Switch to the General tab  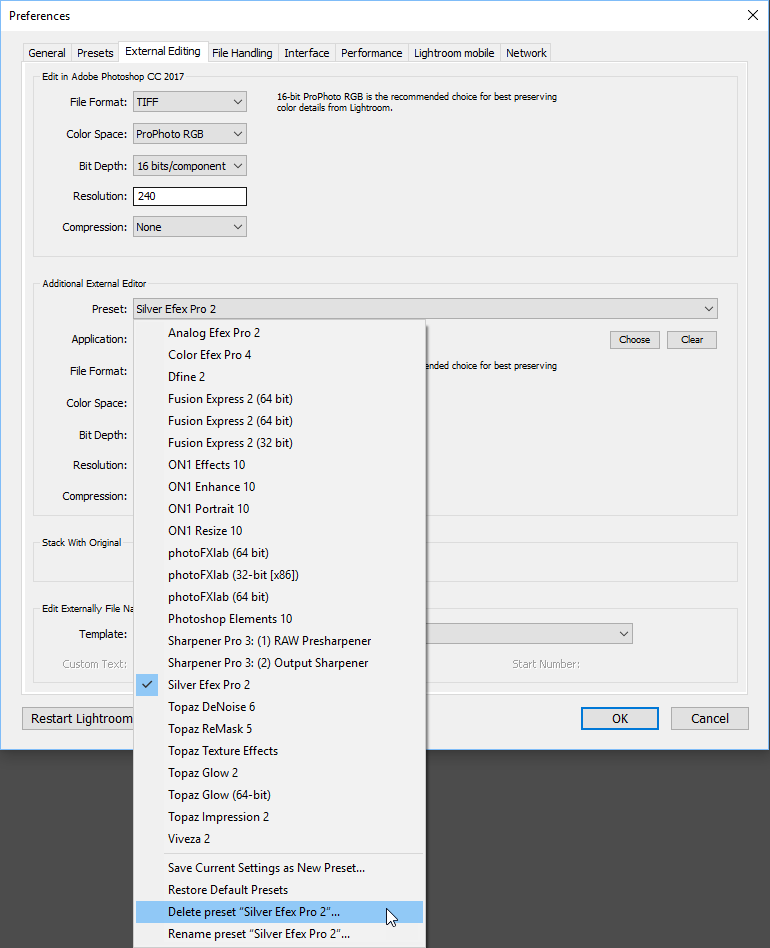pos(47,53)
